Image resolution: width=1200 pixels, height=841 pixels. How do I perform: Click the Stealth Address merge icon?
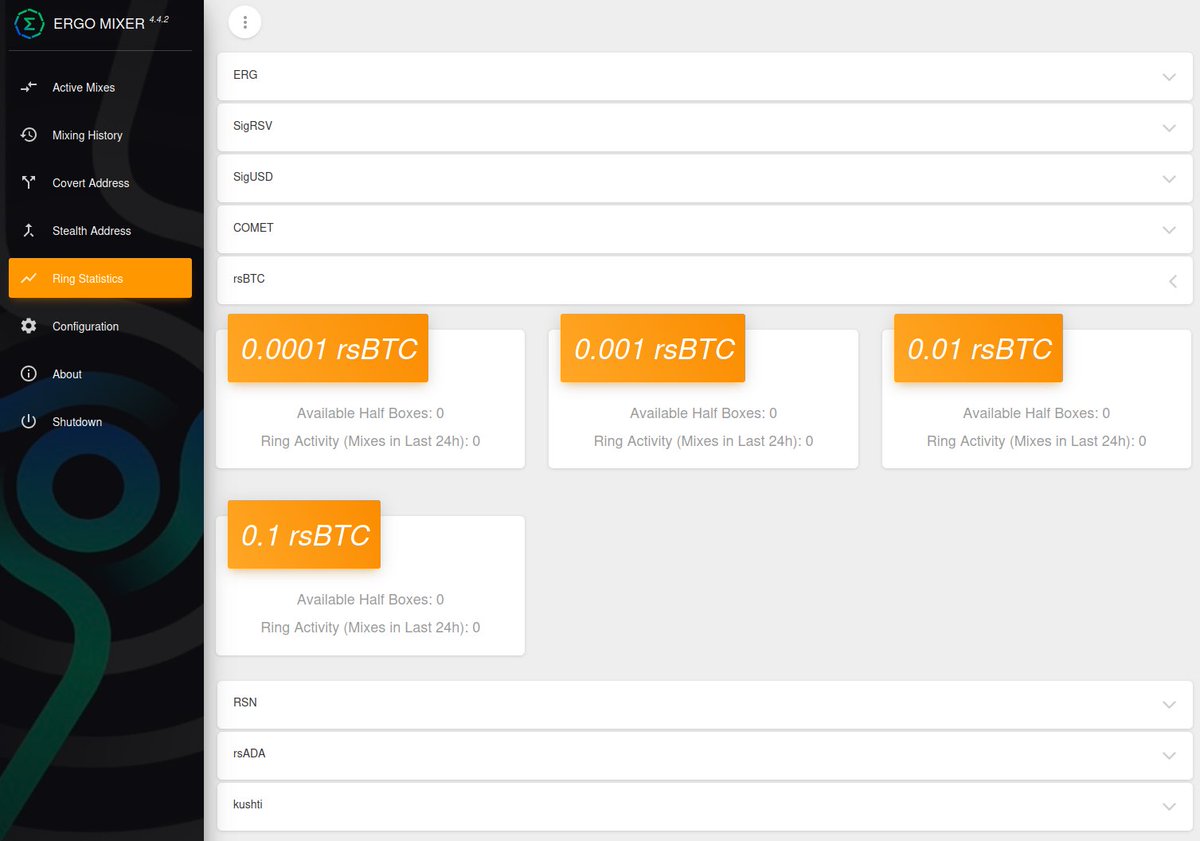point(29,231)
